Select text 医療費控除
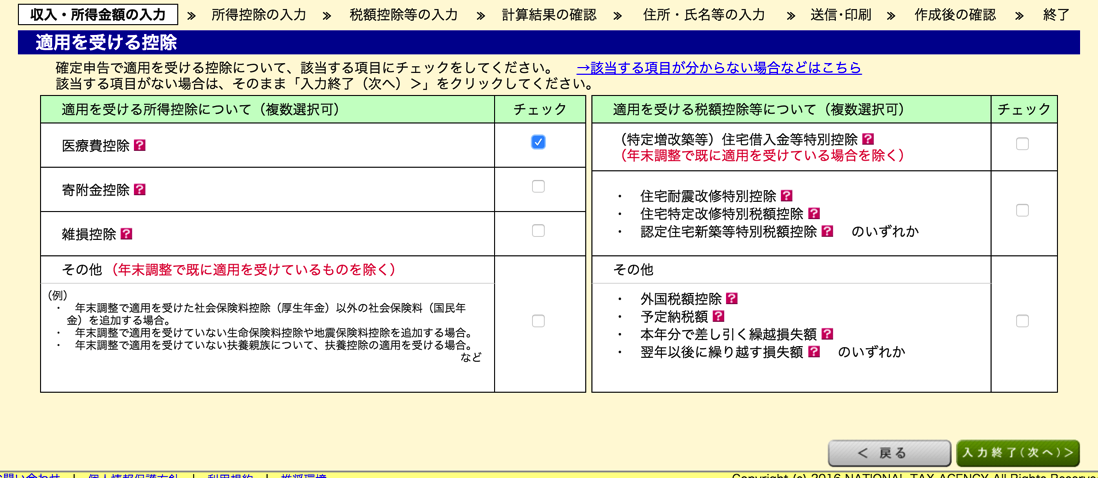This screenshot has width=1098, height=478. (x=96, y=146)
